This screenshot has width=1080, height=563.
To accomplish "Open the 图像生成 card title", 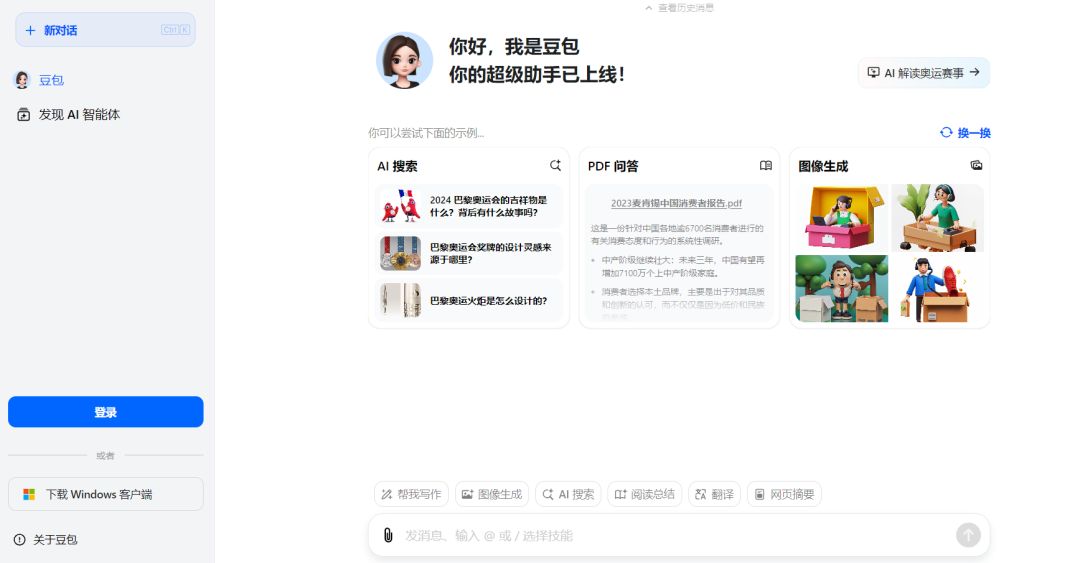I will 823,166.
